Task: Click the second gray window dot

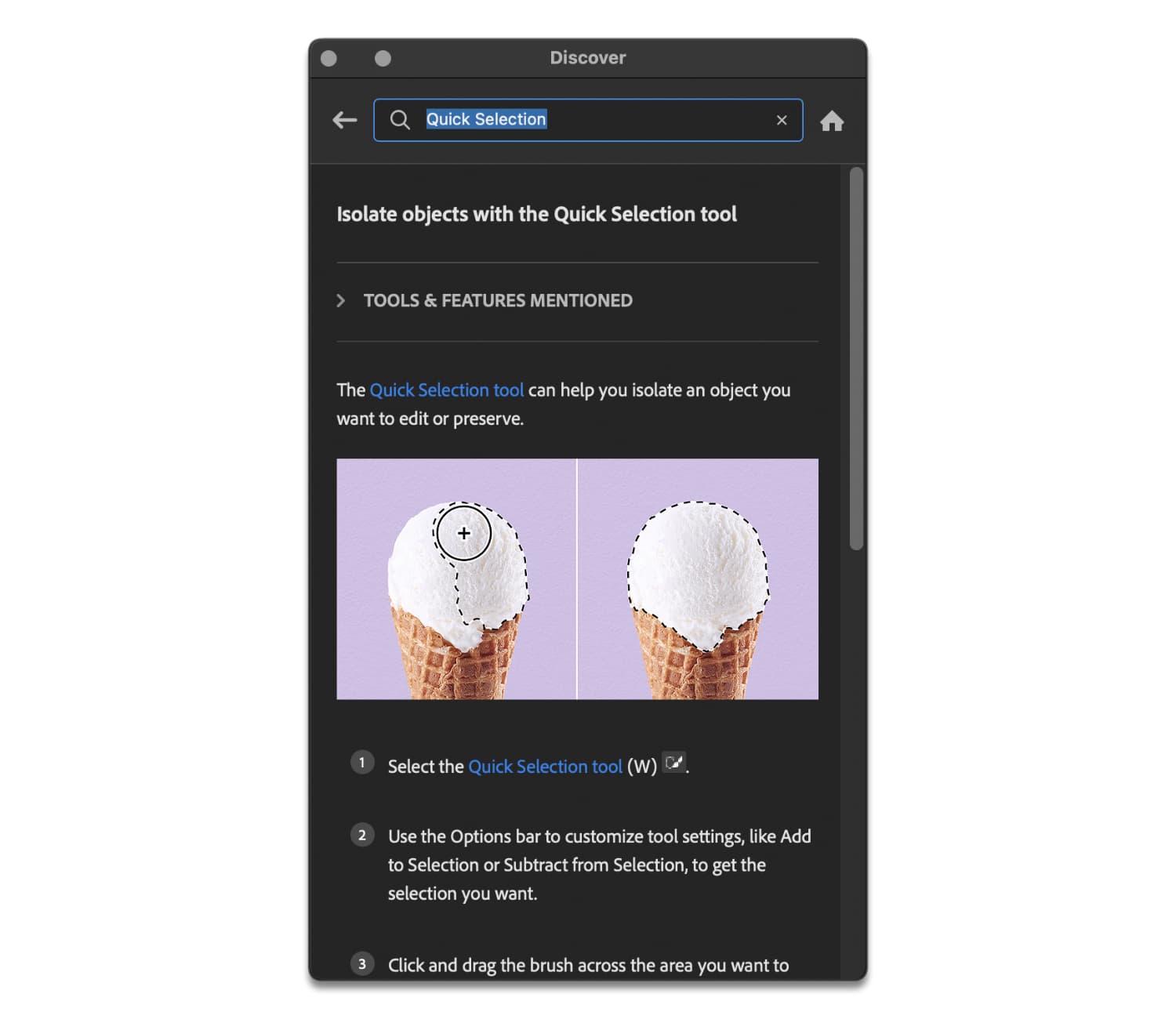Action: (x=383, y=58)
